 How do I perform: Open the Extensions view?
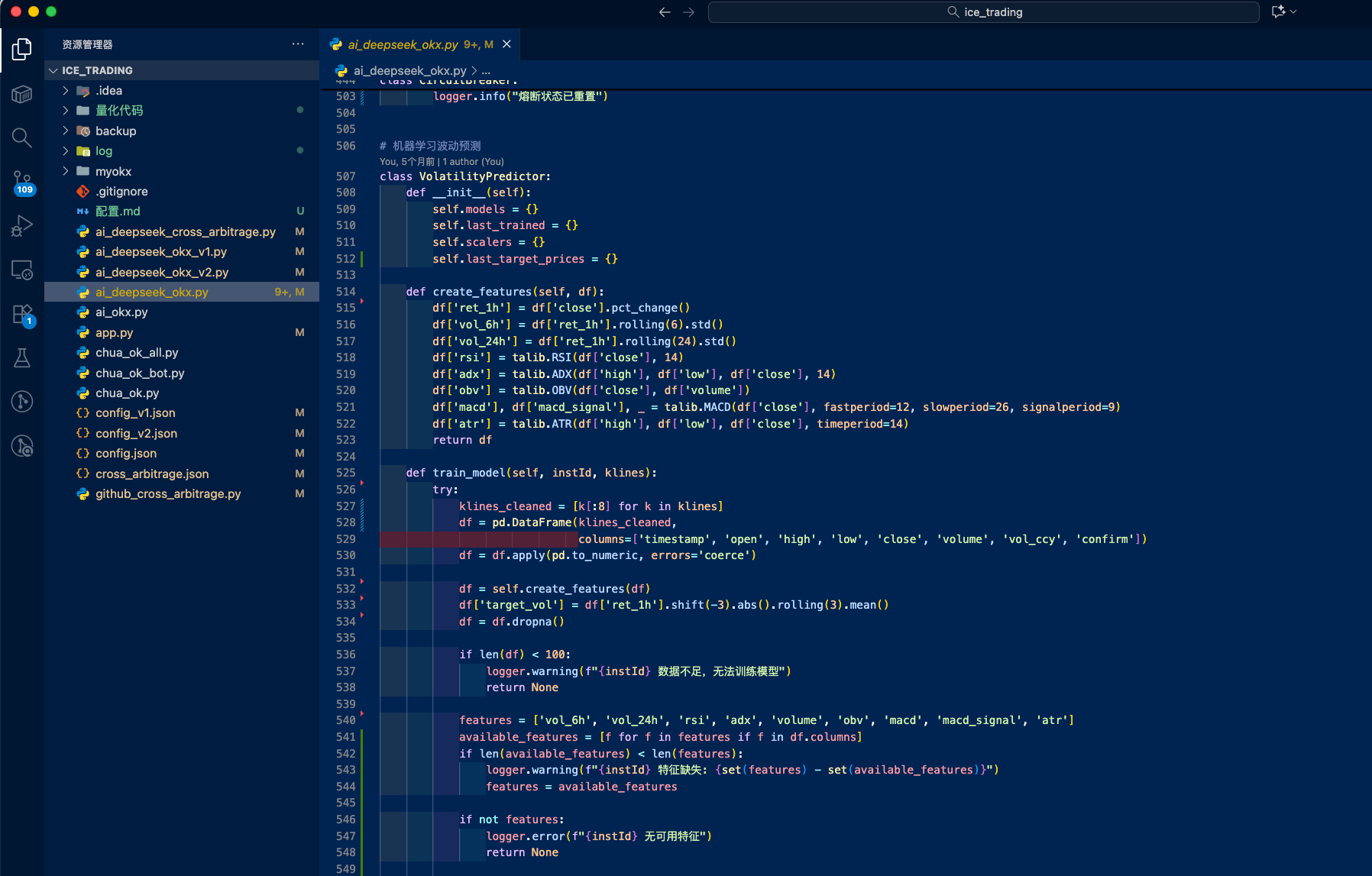point(21,314)
